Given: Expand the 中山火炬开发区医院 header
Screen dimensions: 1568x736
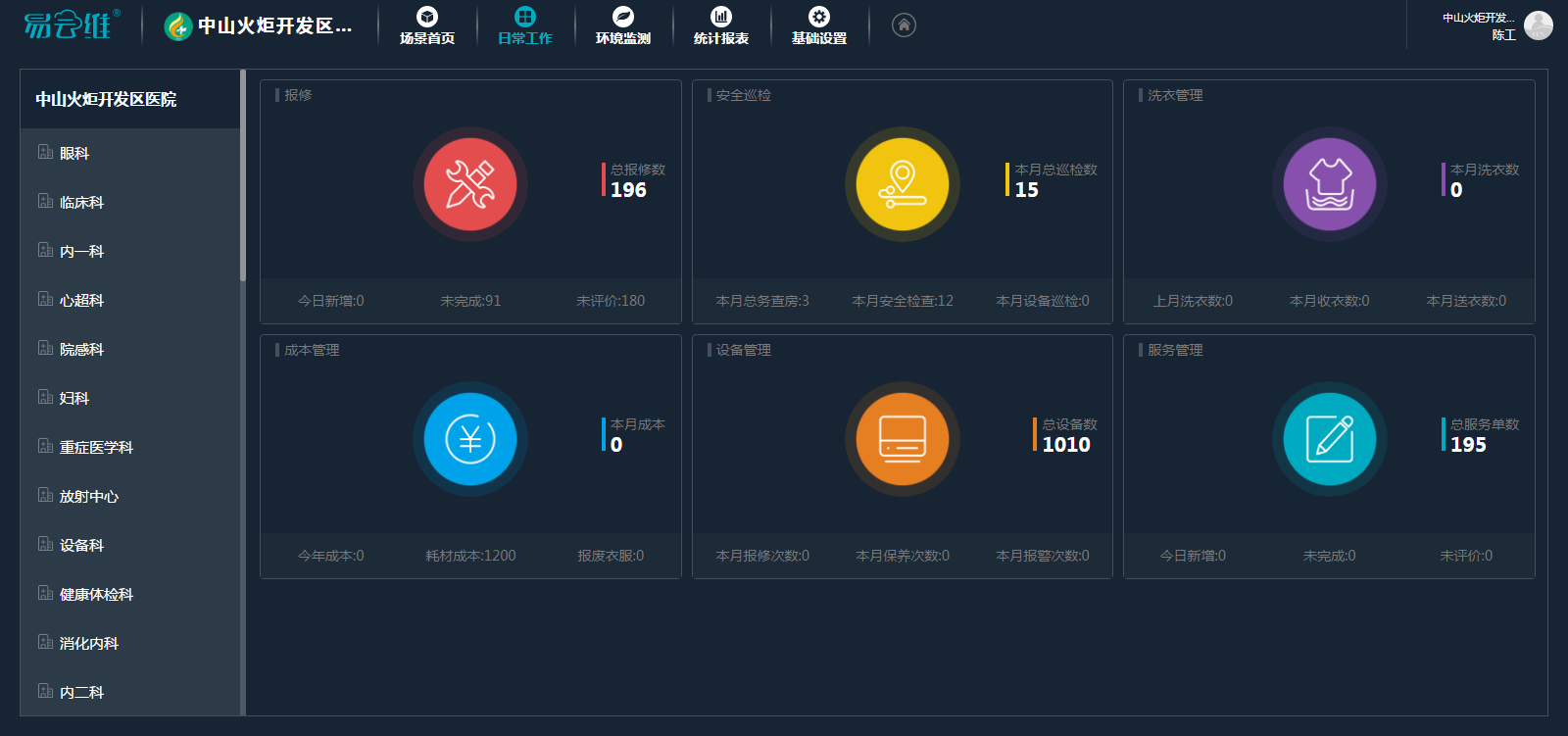Looking at the screenshot, I should (x=106, y=99).
